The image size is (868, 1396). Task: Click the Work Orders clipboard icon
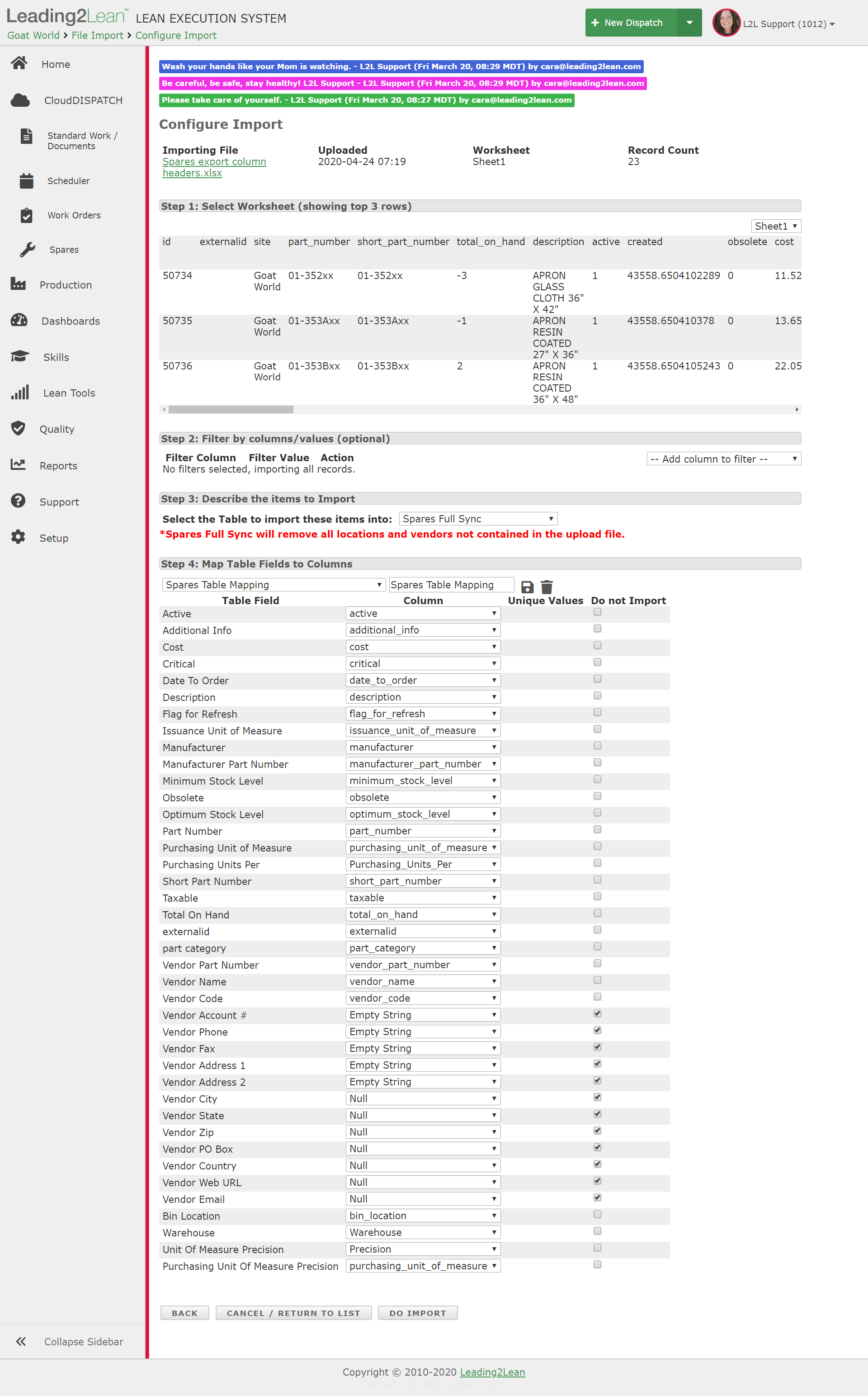[26, 215]
